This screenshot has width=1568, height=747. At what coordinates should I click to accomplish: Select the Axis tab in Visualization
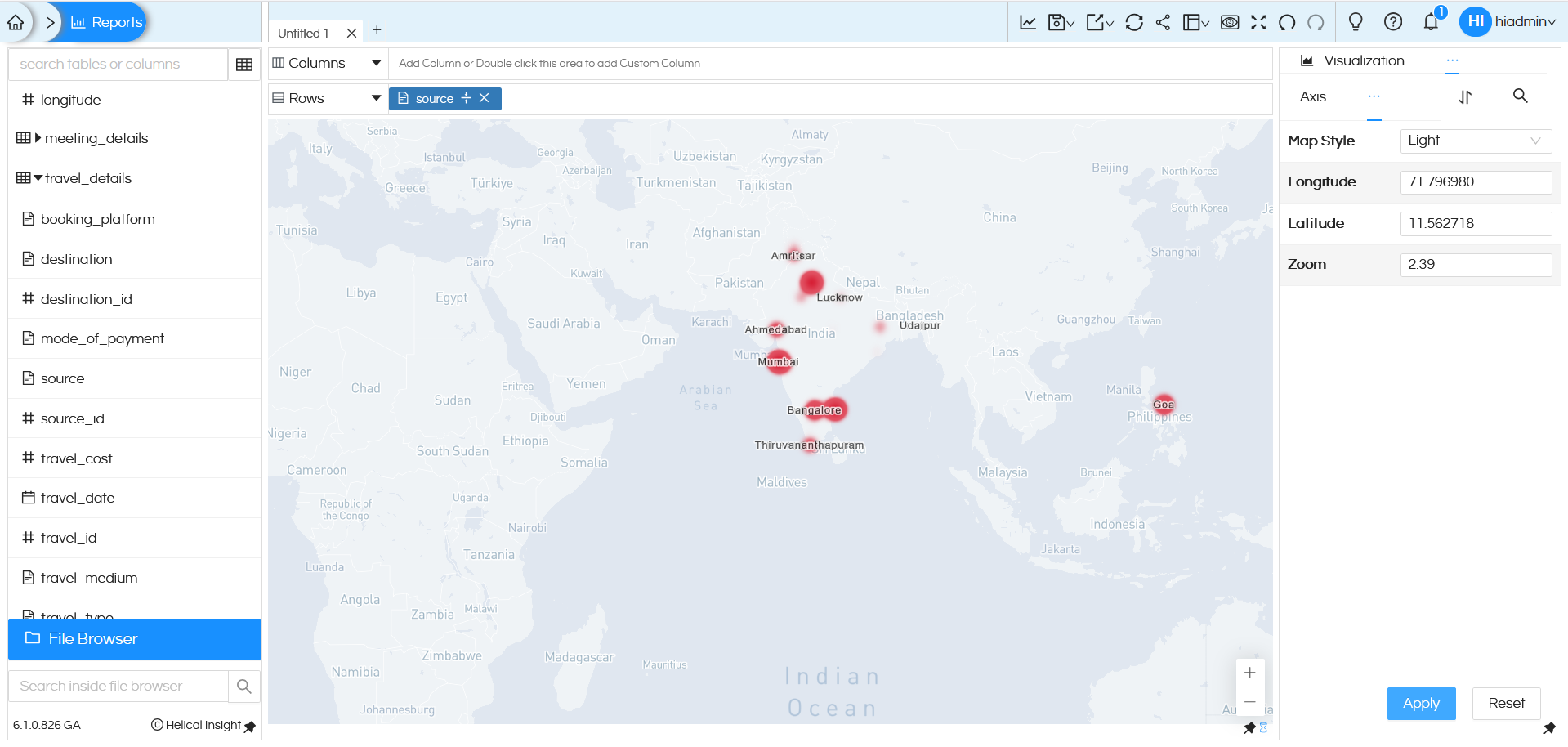click(1311, 96)
